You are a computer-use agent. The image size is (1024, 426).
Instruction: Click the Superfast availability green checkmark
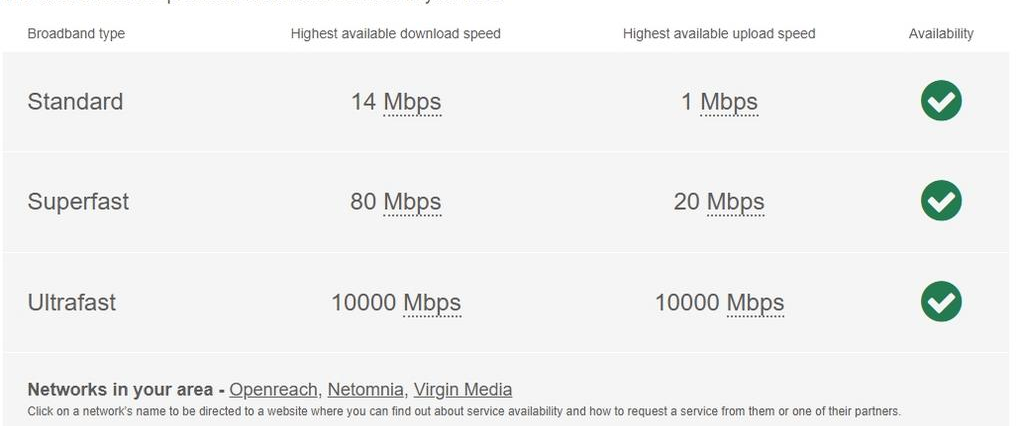[x=940, y=201]
